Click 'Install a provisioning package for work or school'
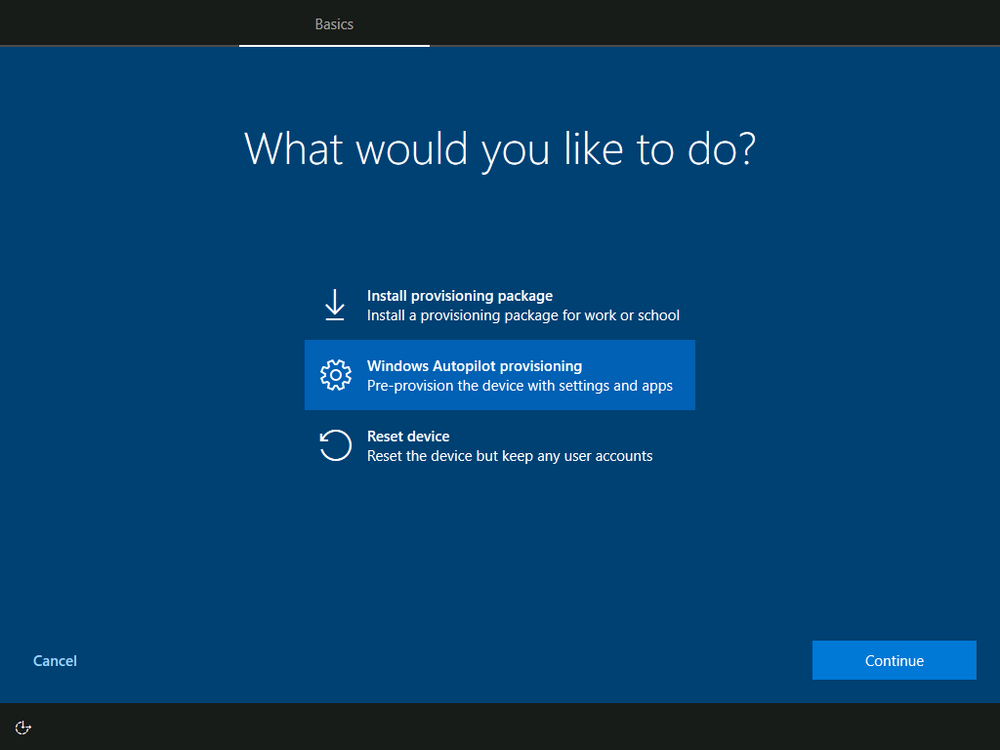Image resolution: width=1000 pixels, height=750 pixels. click(x=523, y=315)
